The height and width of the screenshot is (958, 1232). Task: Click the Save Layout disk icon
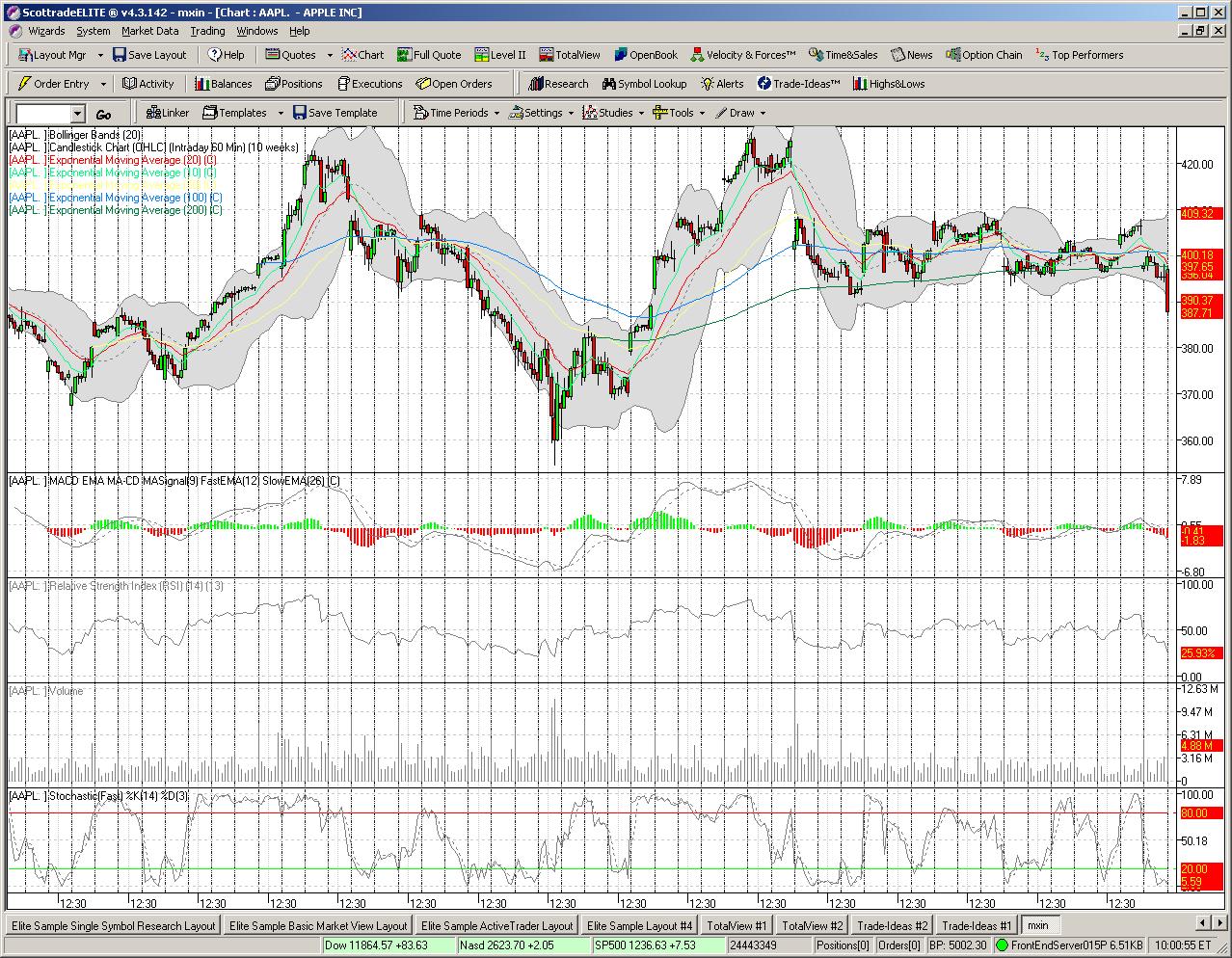(x=120, y=55)
